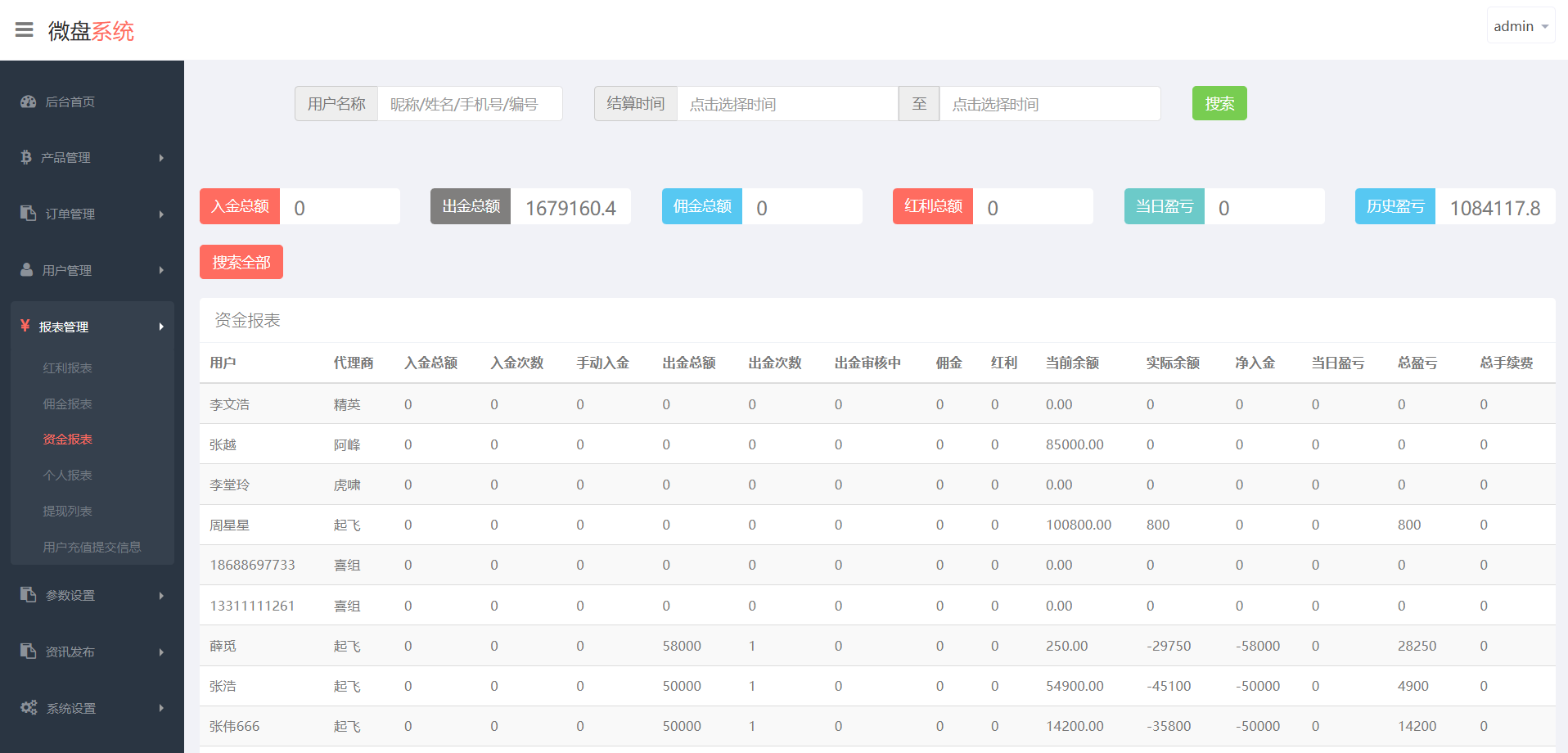Open the 提现列表 submenu item
Viewport: 1568px width, 753px height.
click(x=68, y=512)
